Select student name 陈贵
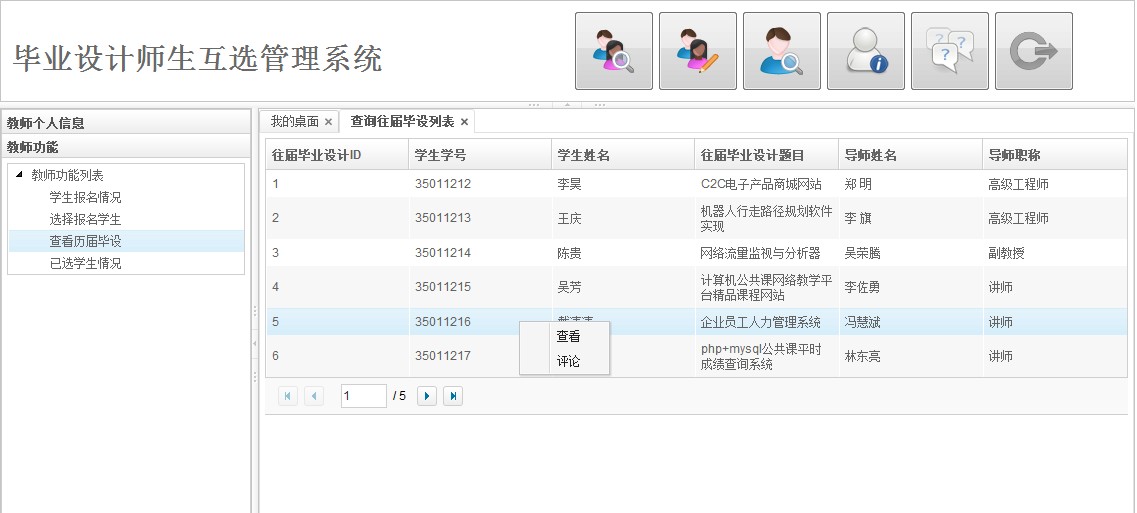Viewport: 1137px width, 513px height. 569,253
